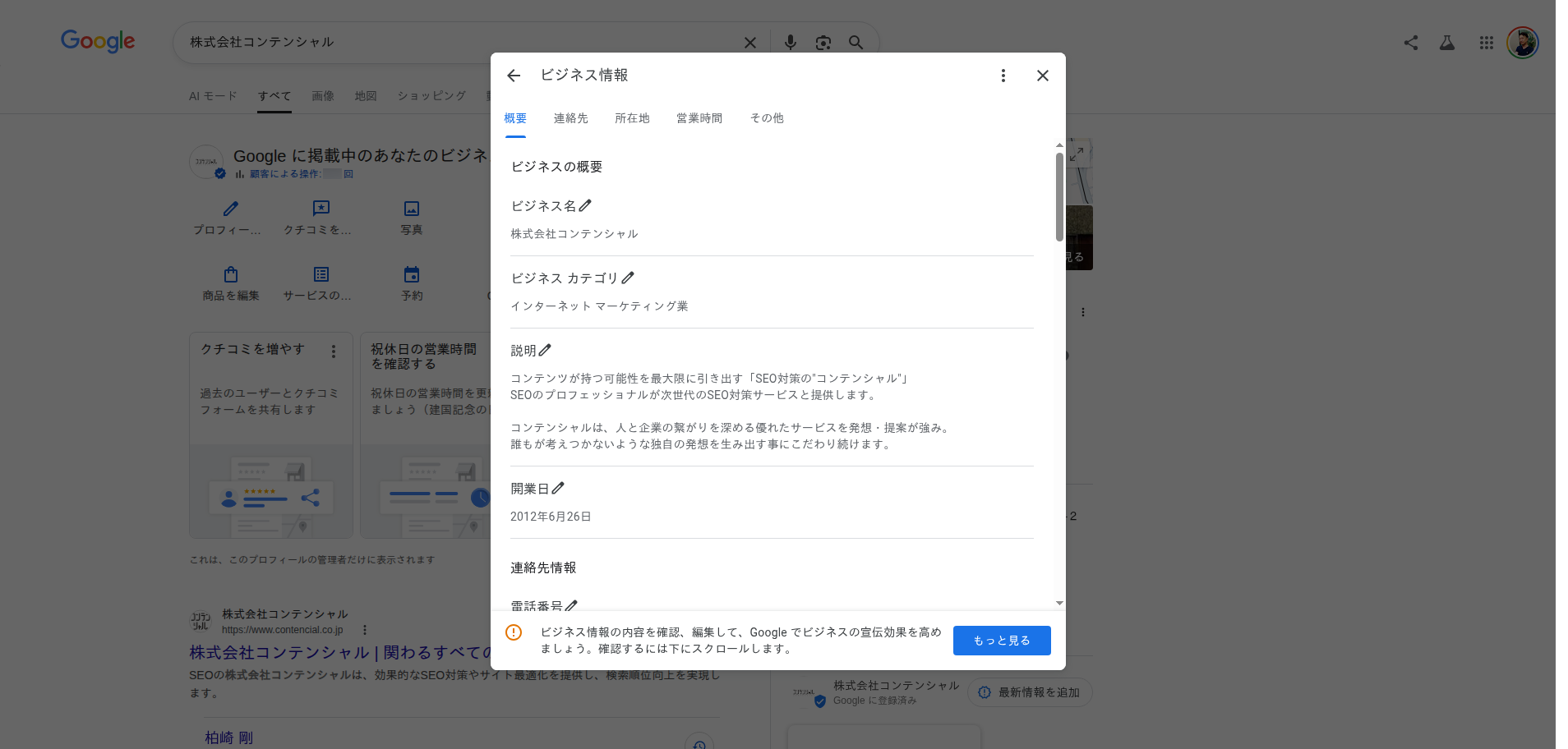
Task: Go back with the dialog's arrow icon
Action: [514, 75]
